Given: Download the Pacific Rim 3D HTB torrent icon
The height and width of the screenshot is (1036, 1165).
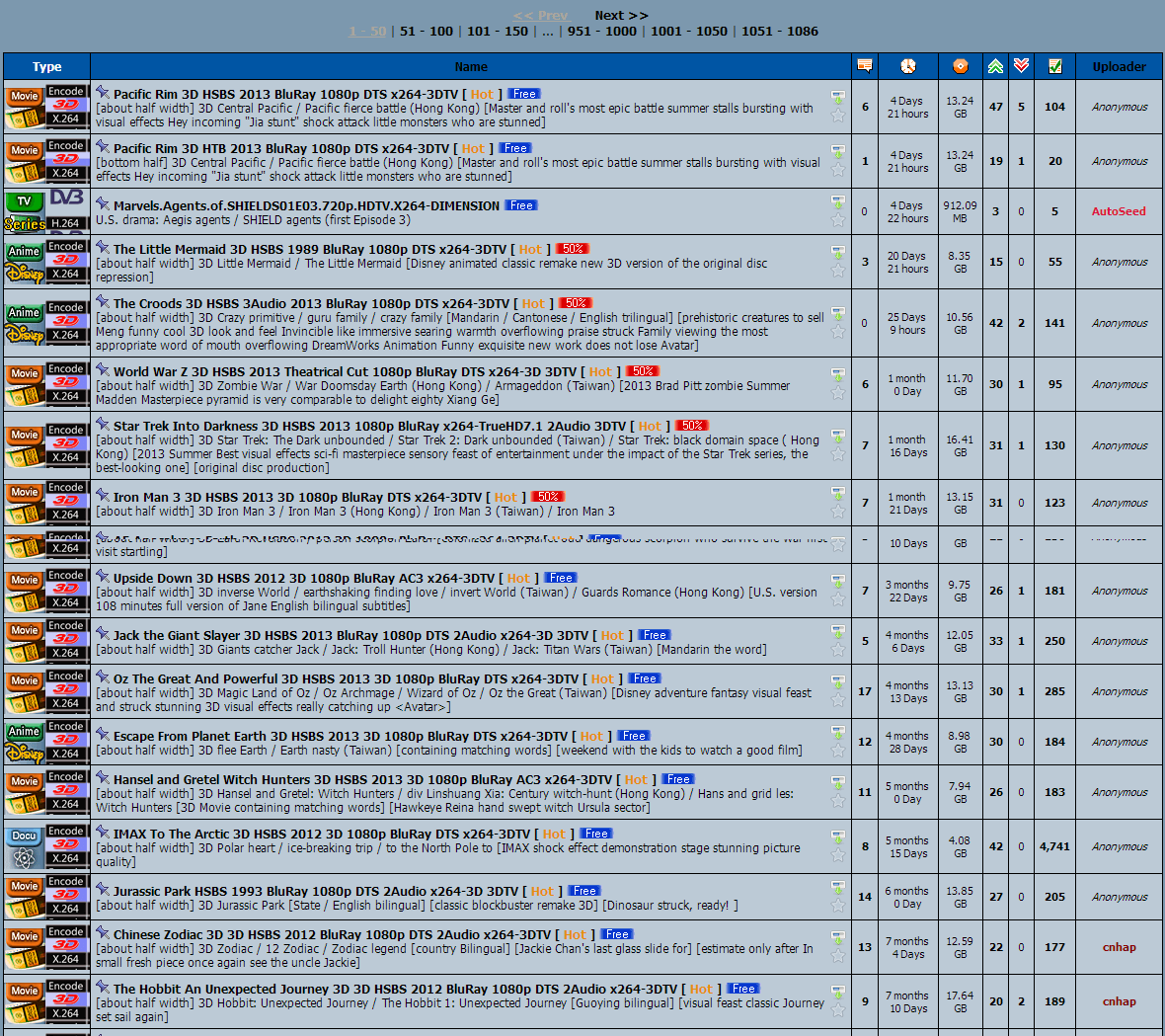Looking at the screenshot, I should pos(838,152).
